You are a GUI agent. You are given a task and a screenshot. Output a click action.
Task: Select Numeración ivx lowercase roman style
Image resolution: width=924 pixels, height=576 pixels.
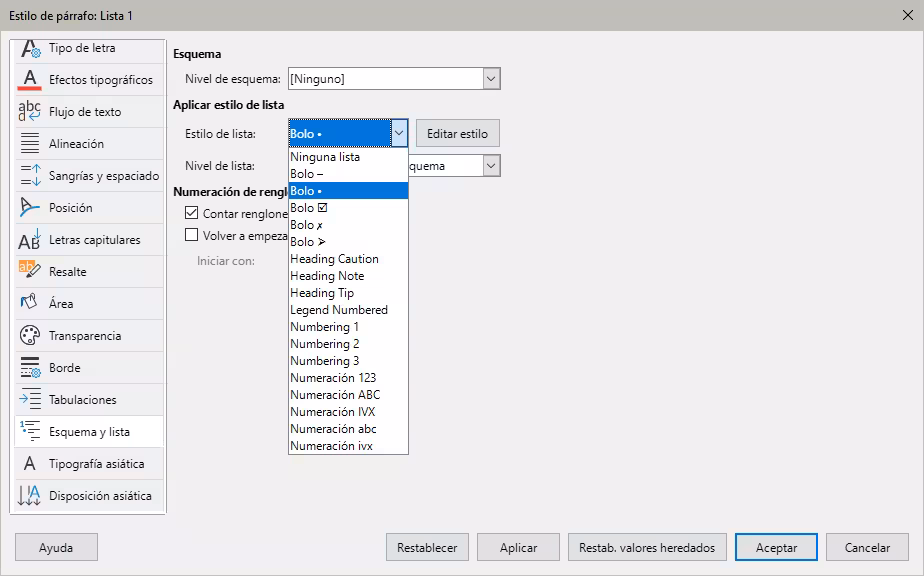348,446
